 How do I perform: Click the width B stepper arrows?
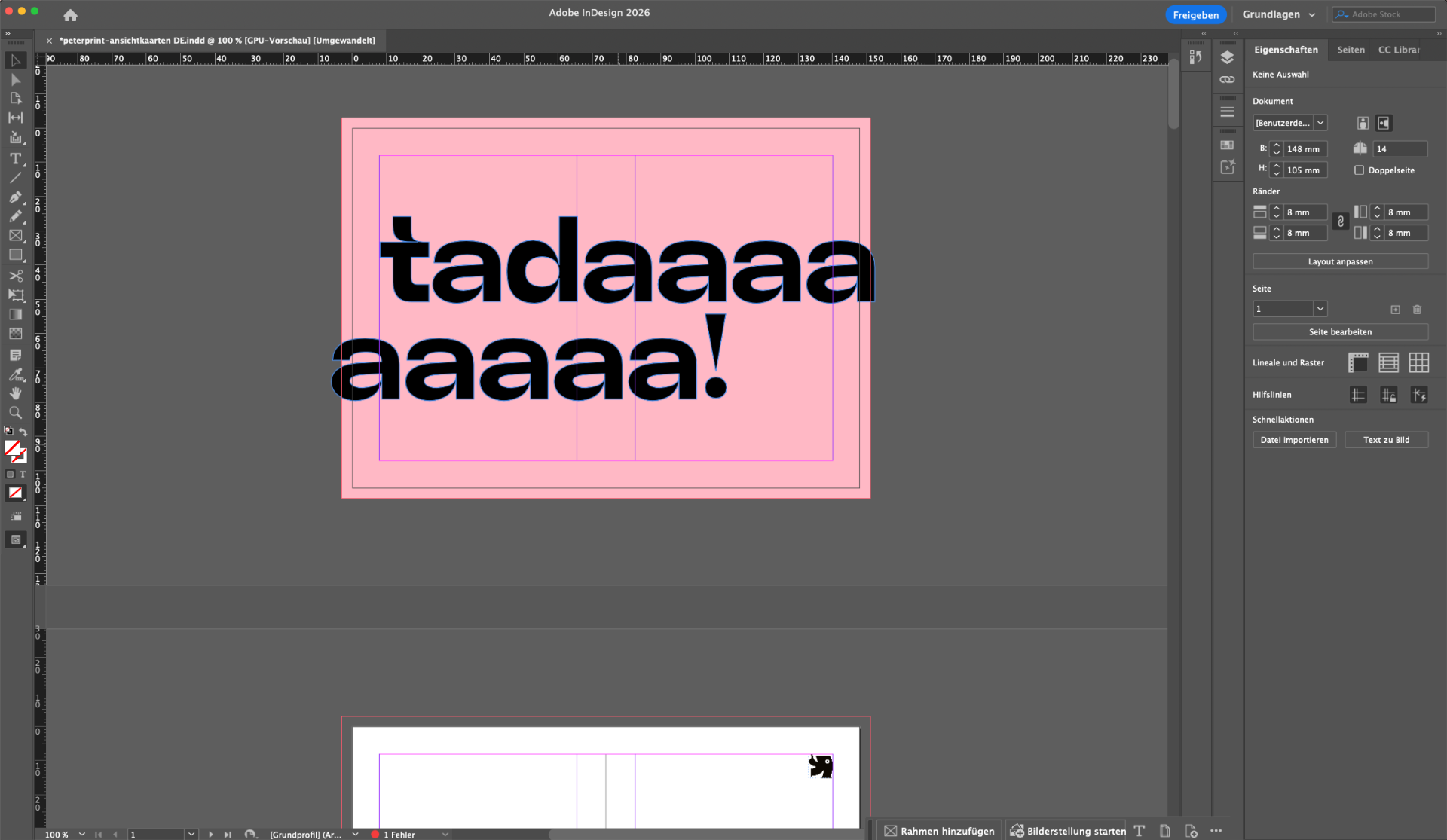pyautogui.click(x=1276, y=149)
